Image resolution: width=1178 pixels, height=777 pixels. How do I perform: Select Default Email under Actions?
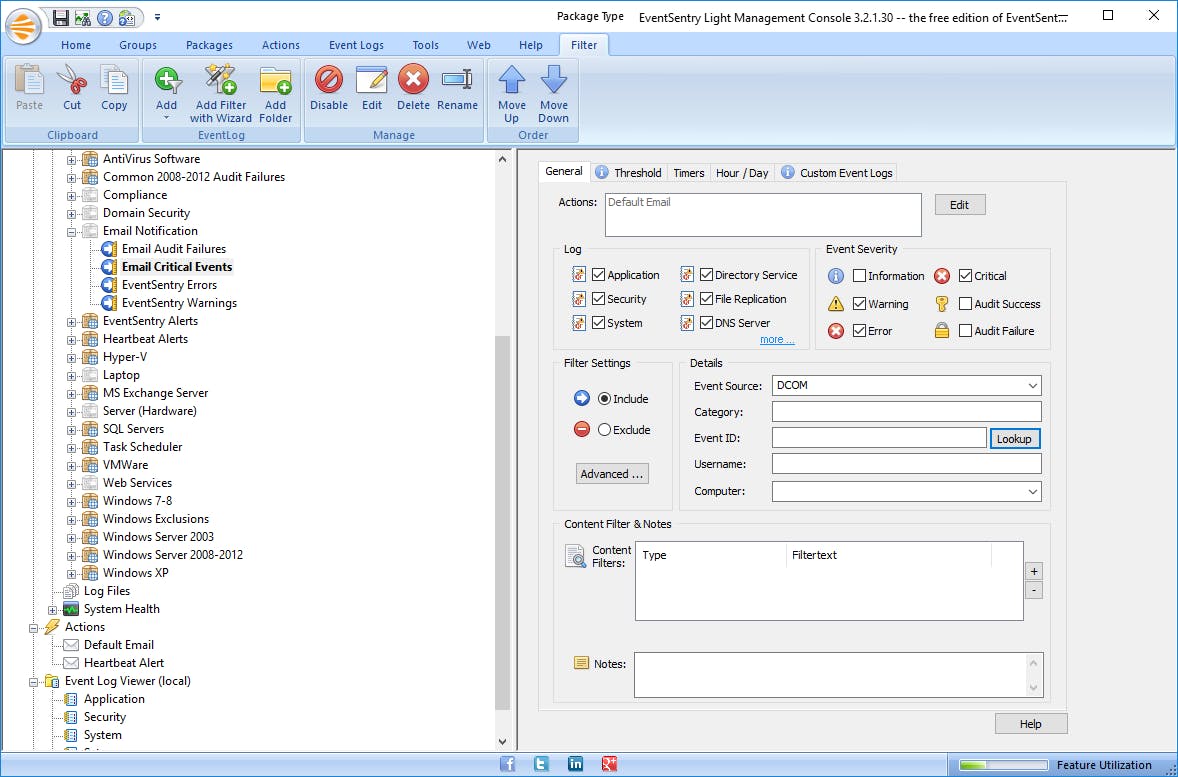(x=119, y=645)
